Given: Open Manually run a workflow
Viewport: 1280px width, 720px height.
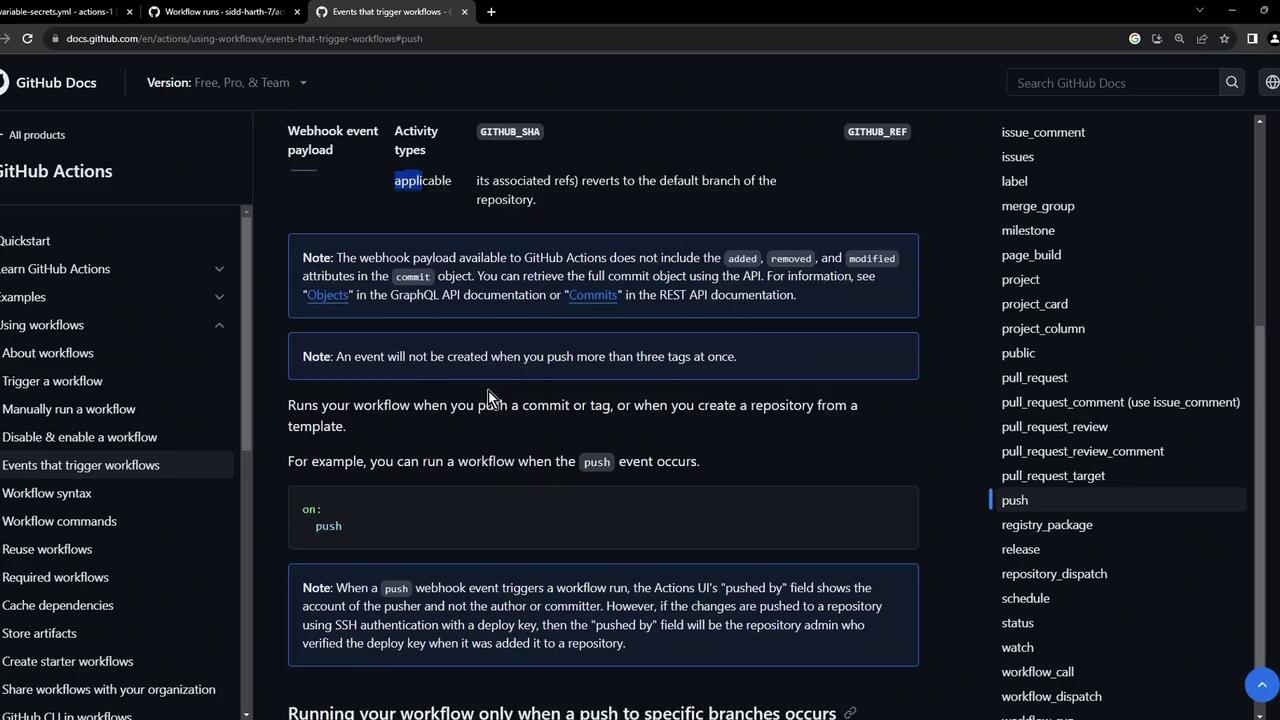Looking at the screenshot, I should coord(69,409).
